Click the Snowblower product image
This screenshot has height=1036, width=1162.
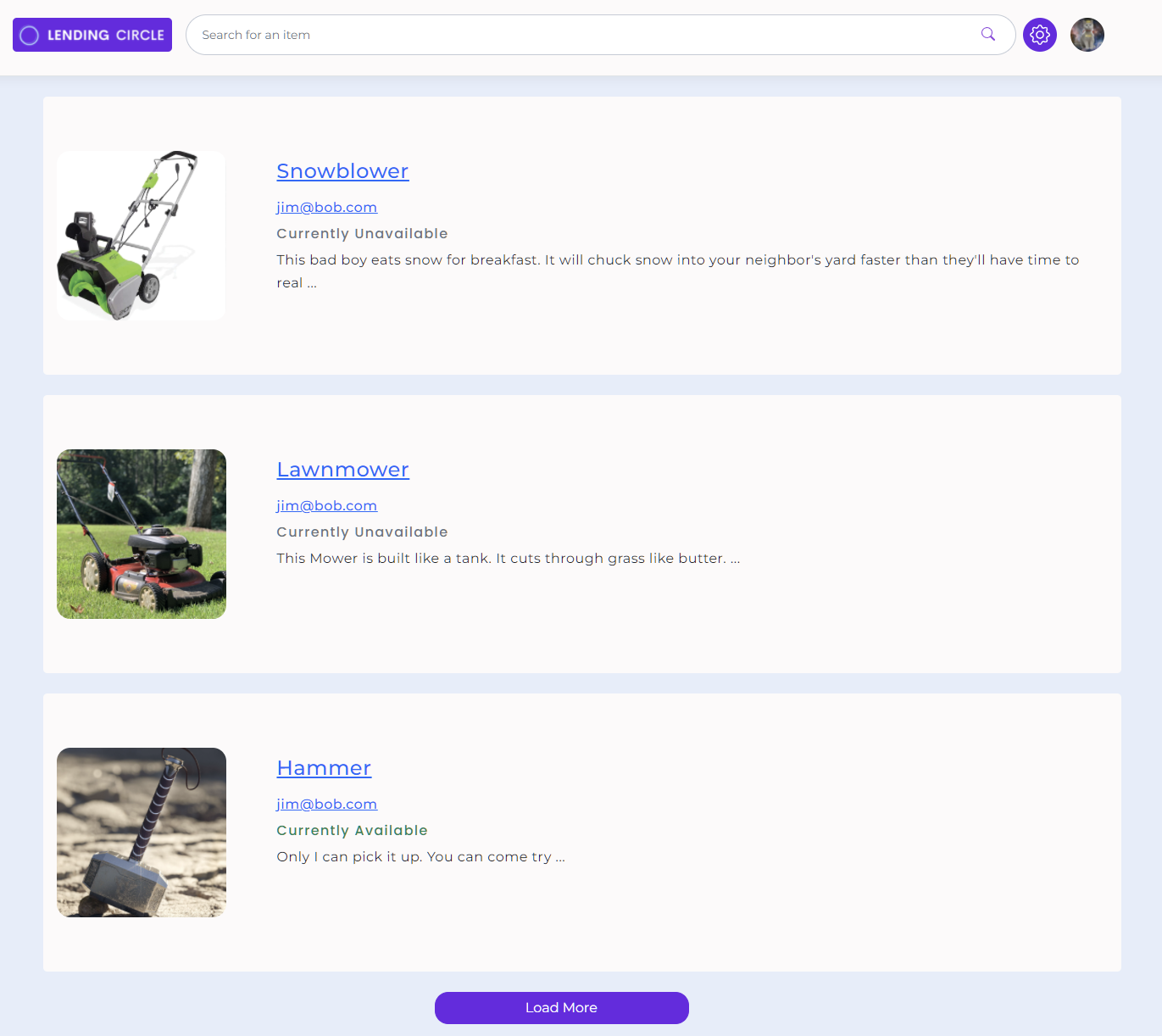click(x=141, y=236)
